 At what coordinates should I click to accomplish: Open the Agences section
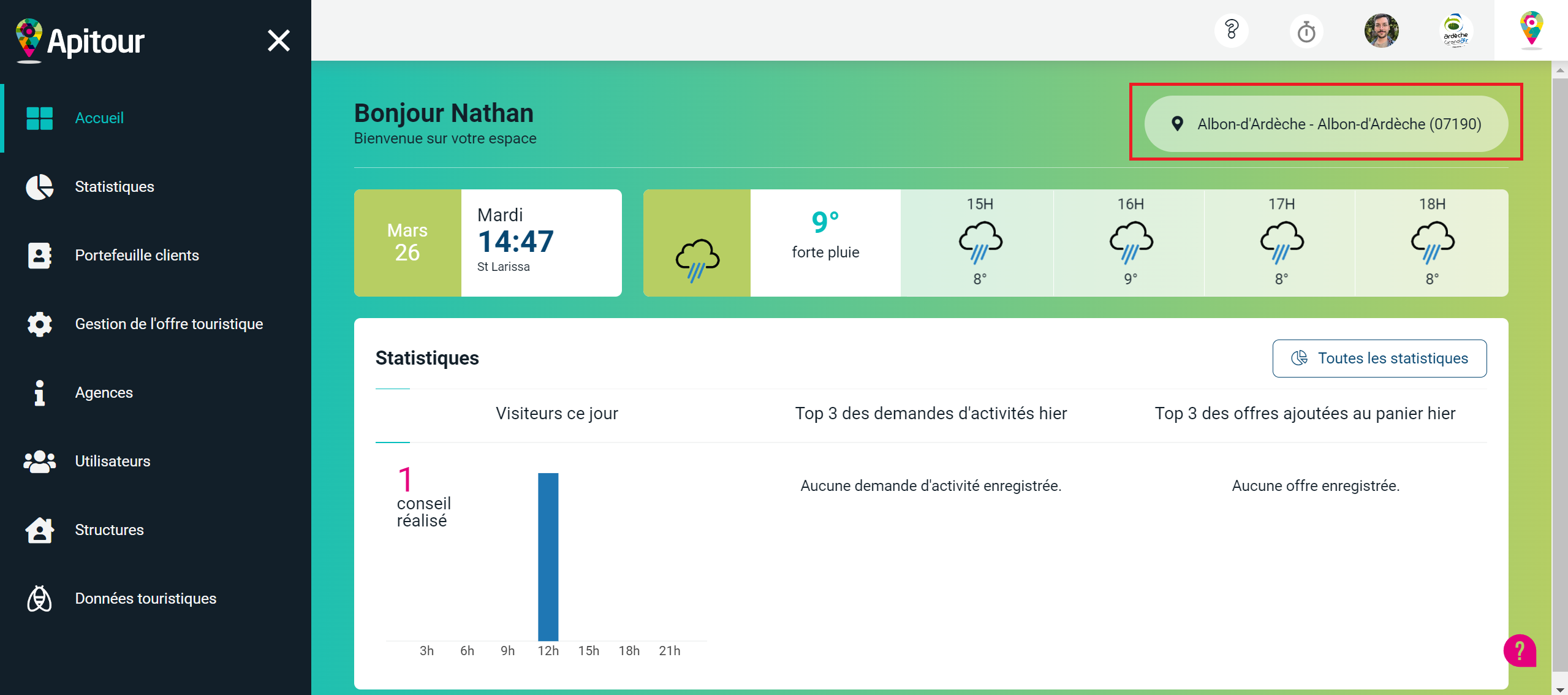point(104,392)
